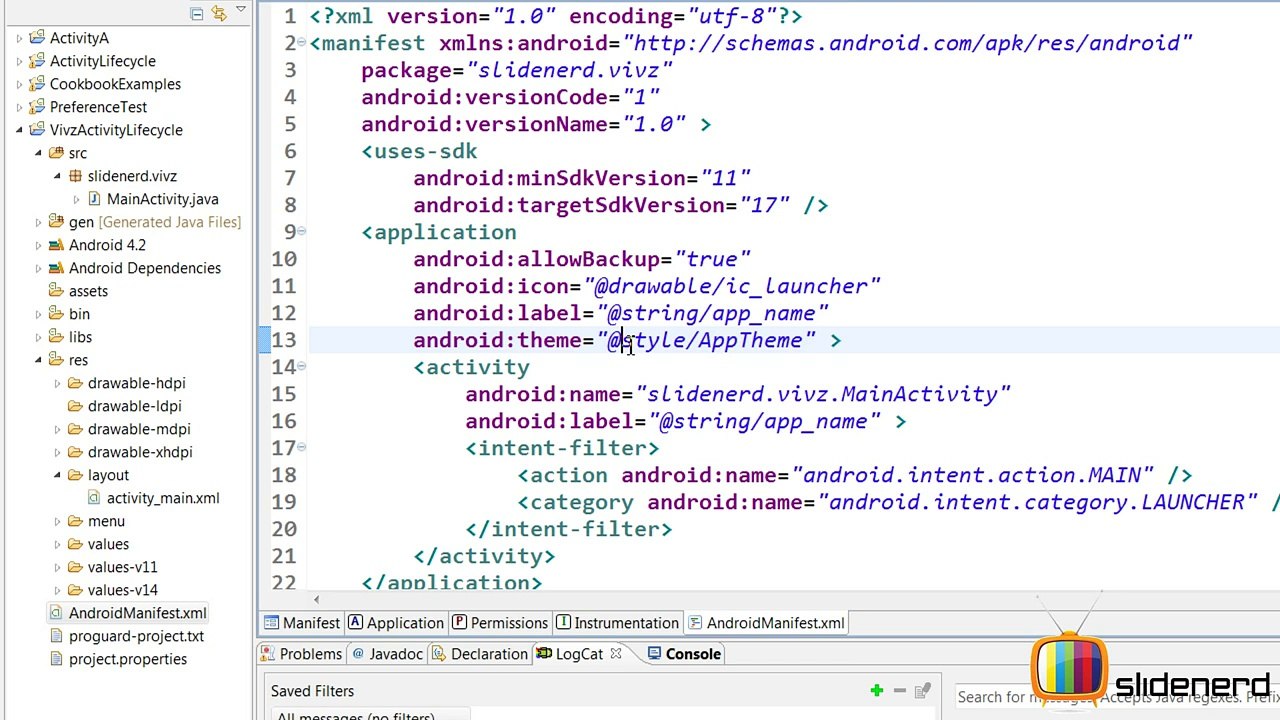The image size is (1280, 720).
Task: Switch to the Permissions editor tab
Action: [x=499, y=622]
